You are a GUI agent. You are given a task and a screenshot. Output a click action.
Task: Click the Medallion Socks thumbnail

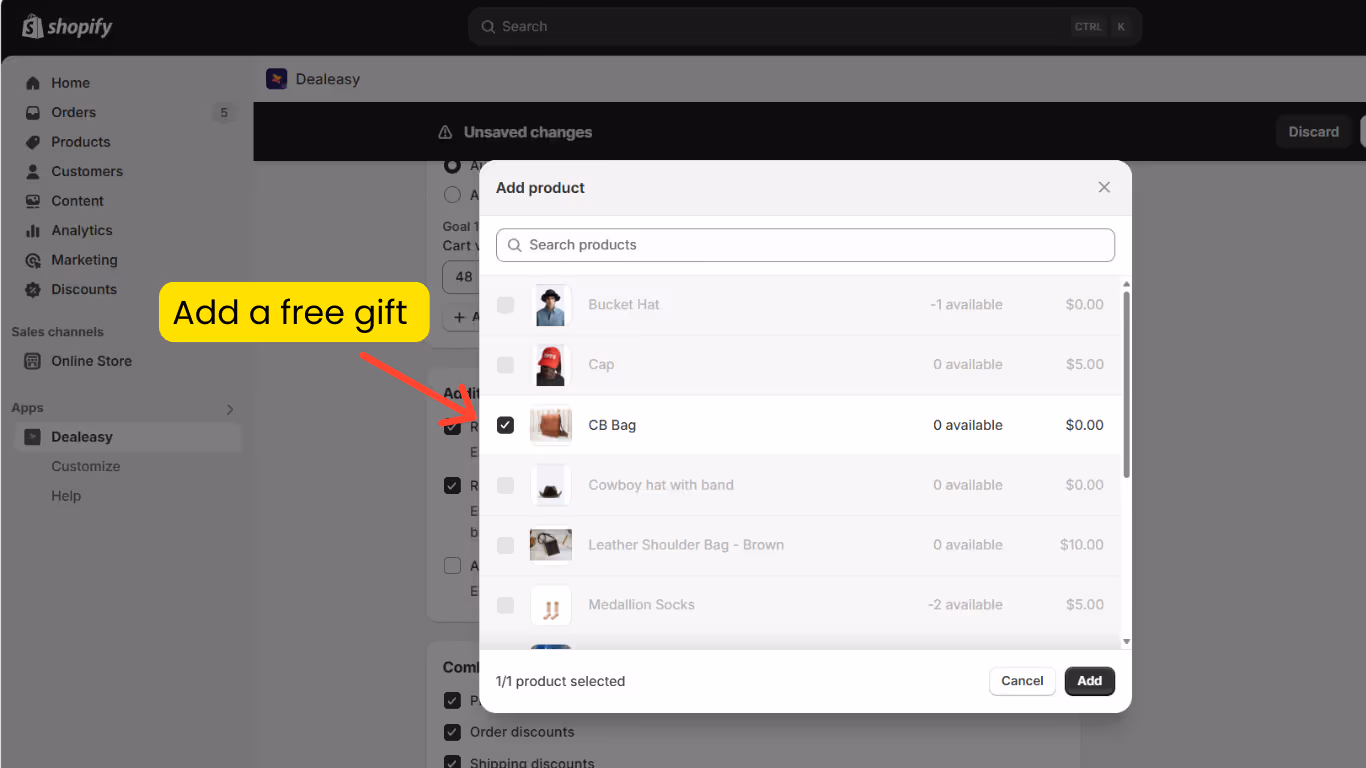[x=550, y=605]
